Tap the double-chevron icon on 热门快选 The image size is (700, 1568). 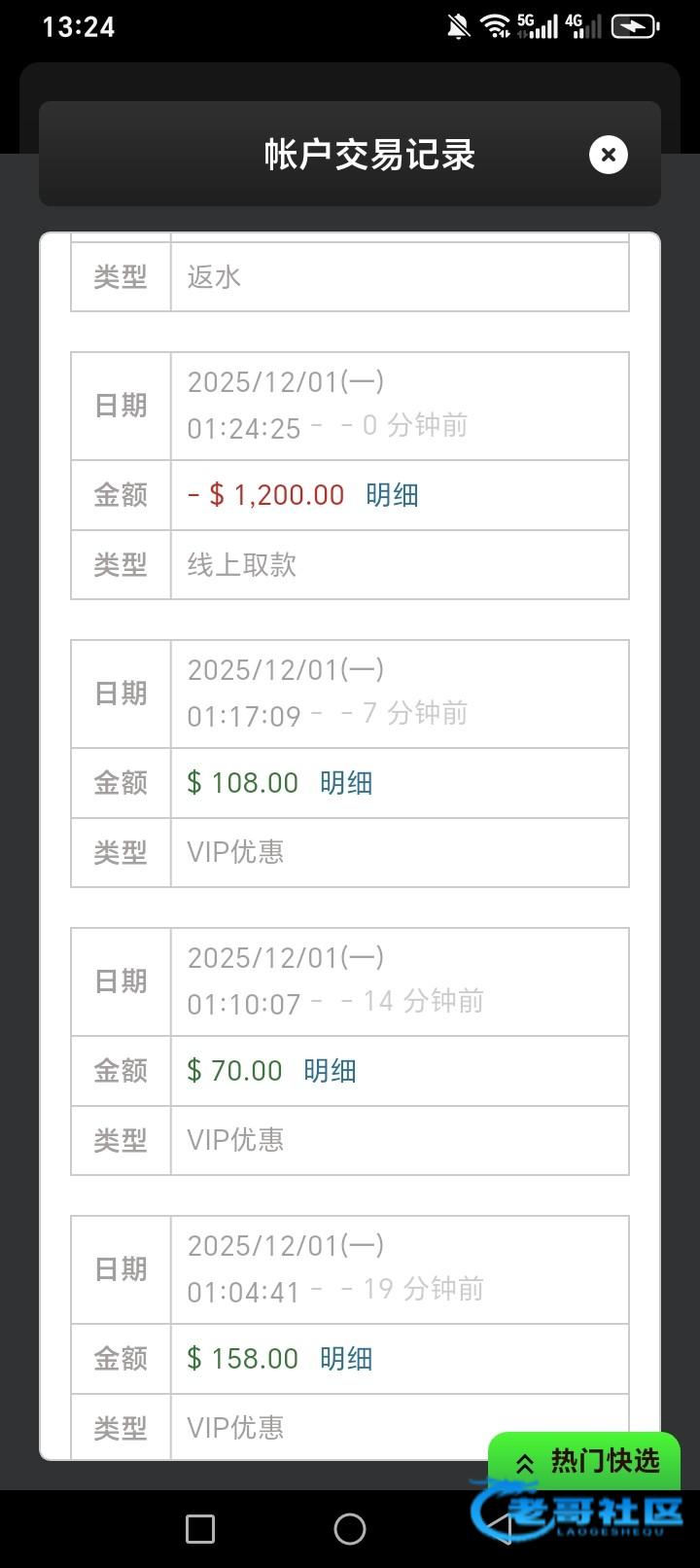coord(525,1464)
